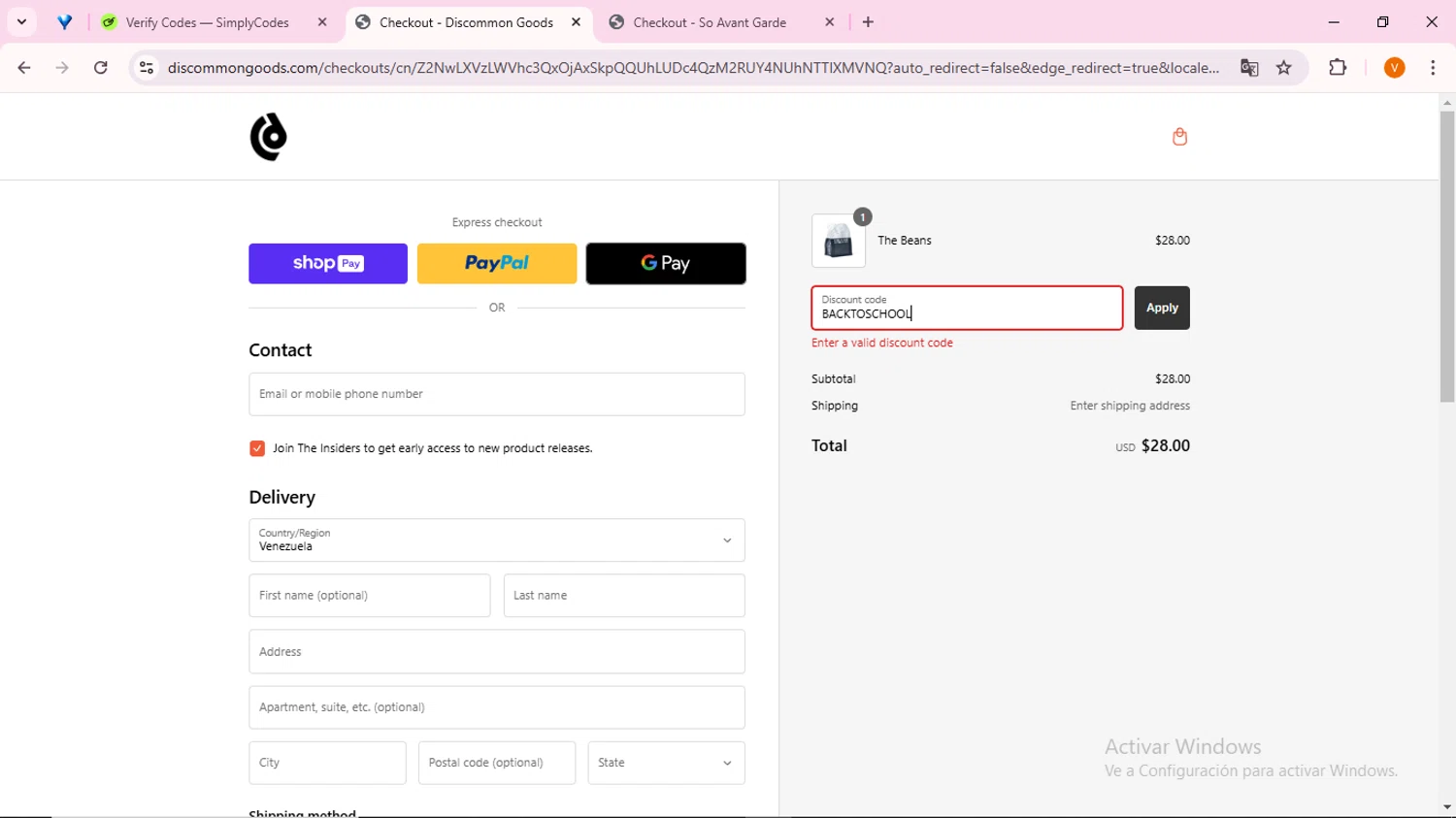Close the Verify Codes SimplyCodes tab

(322, 22)
